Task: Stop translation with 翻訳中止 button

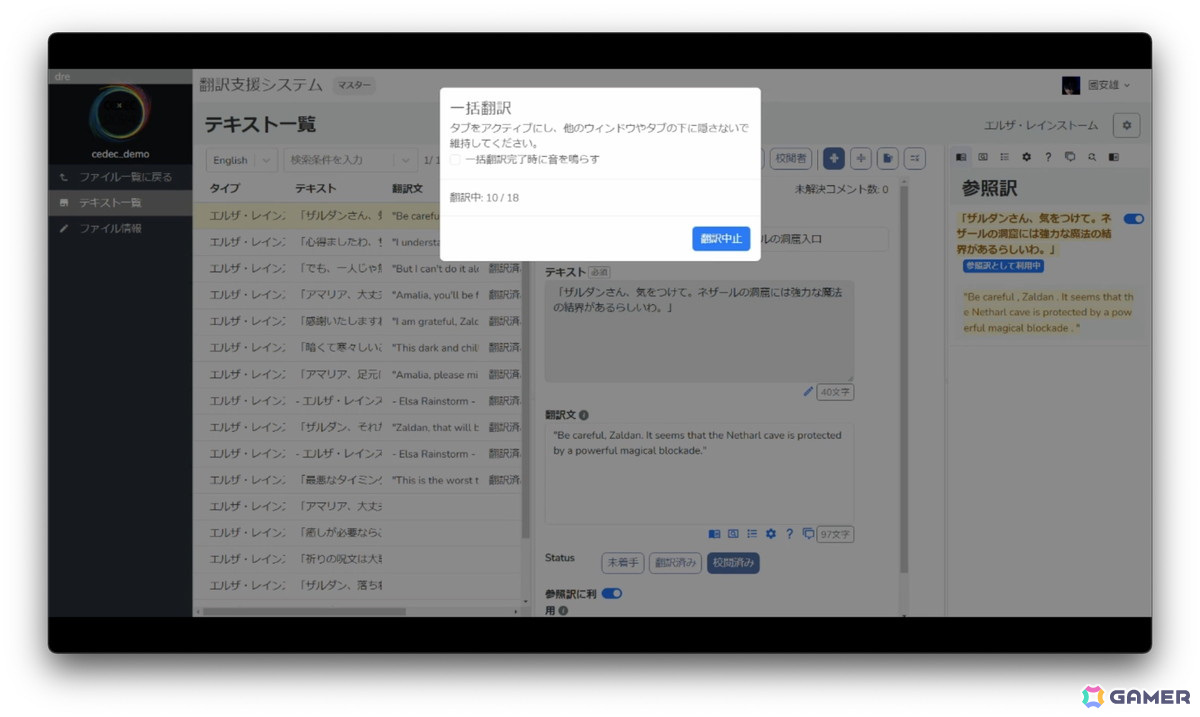Action: coord(721,239)
